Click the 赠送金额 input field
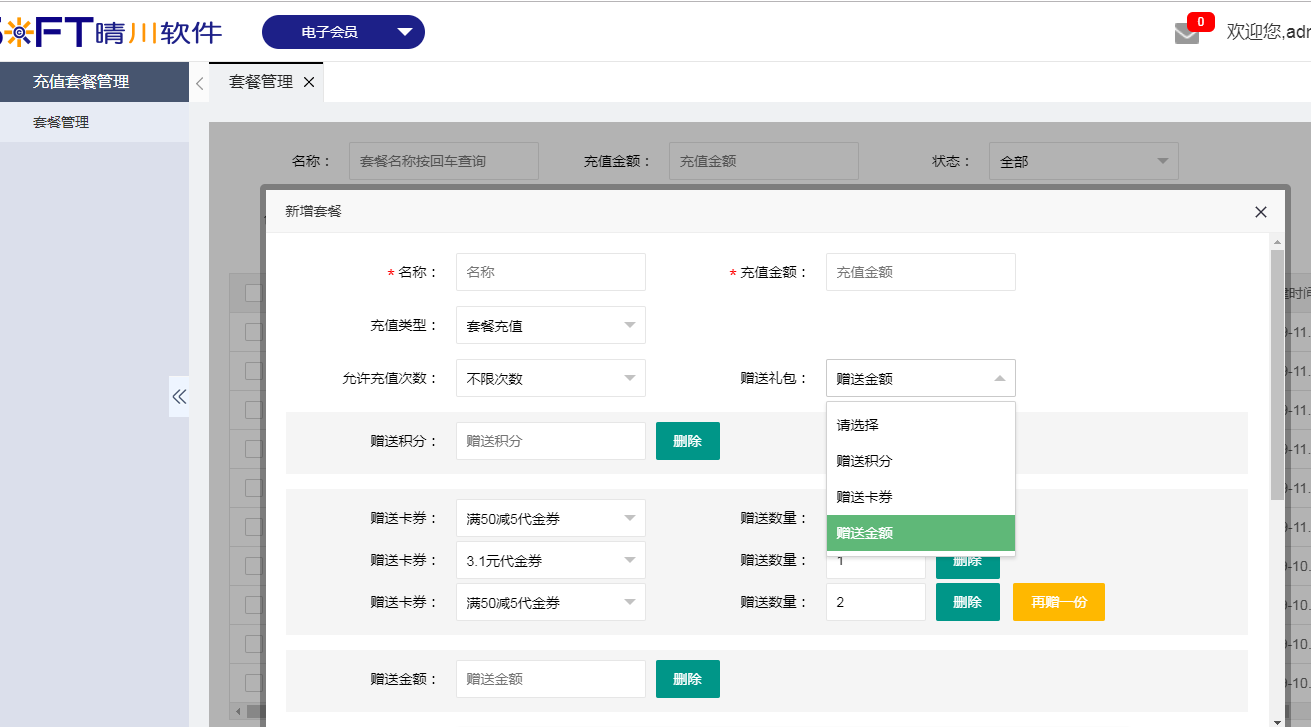 [550, 679]
